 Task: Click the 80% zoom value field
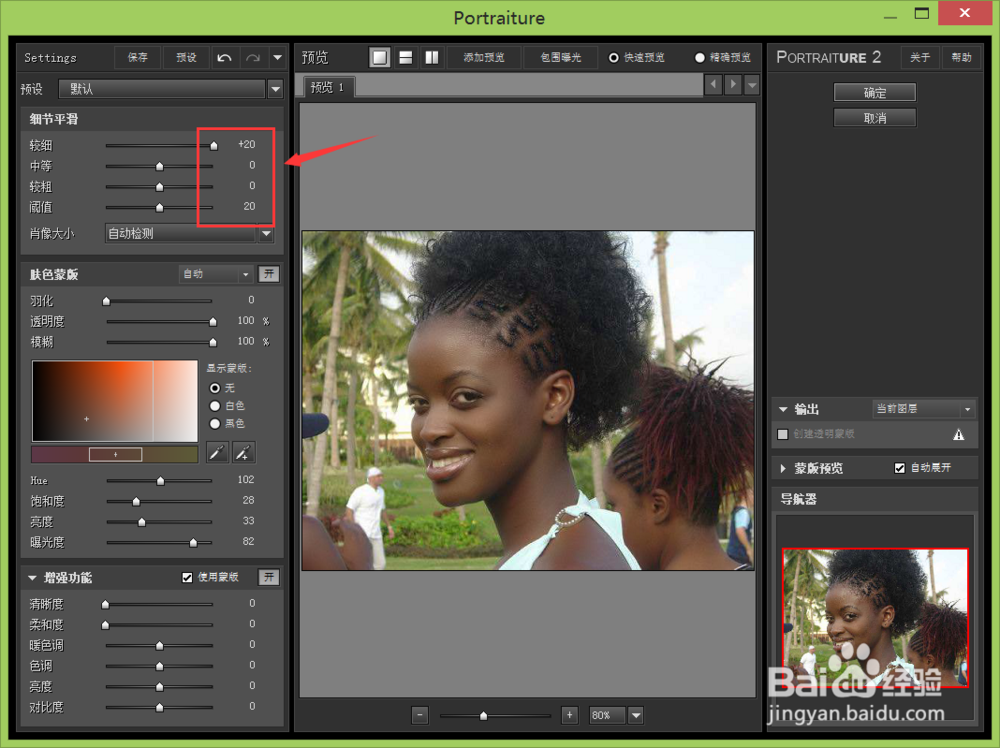[607, 715]
